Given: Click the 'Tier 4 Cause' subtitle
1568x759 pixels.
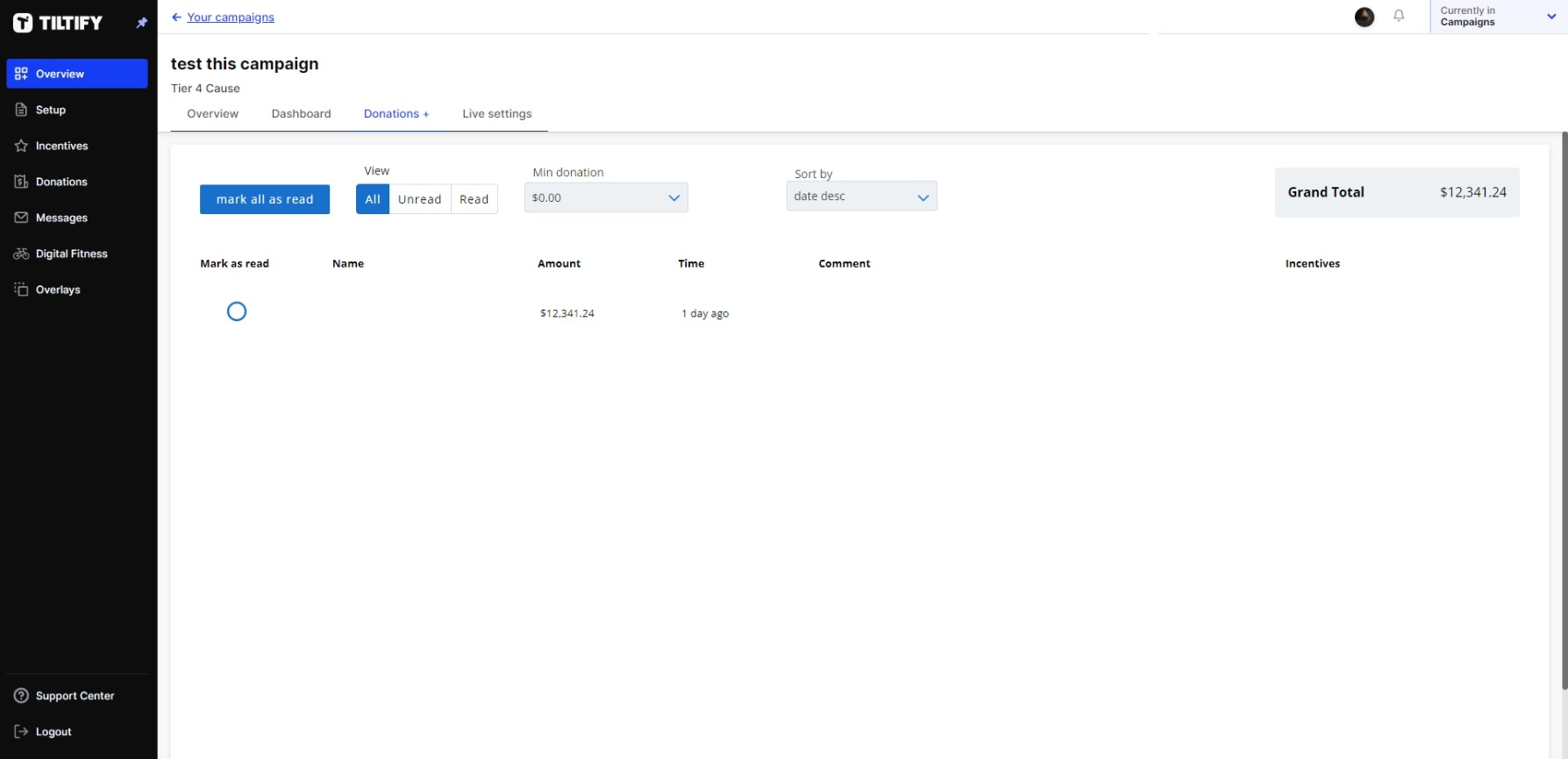Looking at the screenshot, I should pos(205,89).
